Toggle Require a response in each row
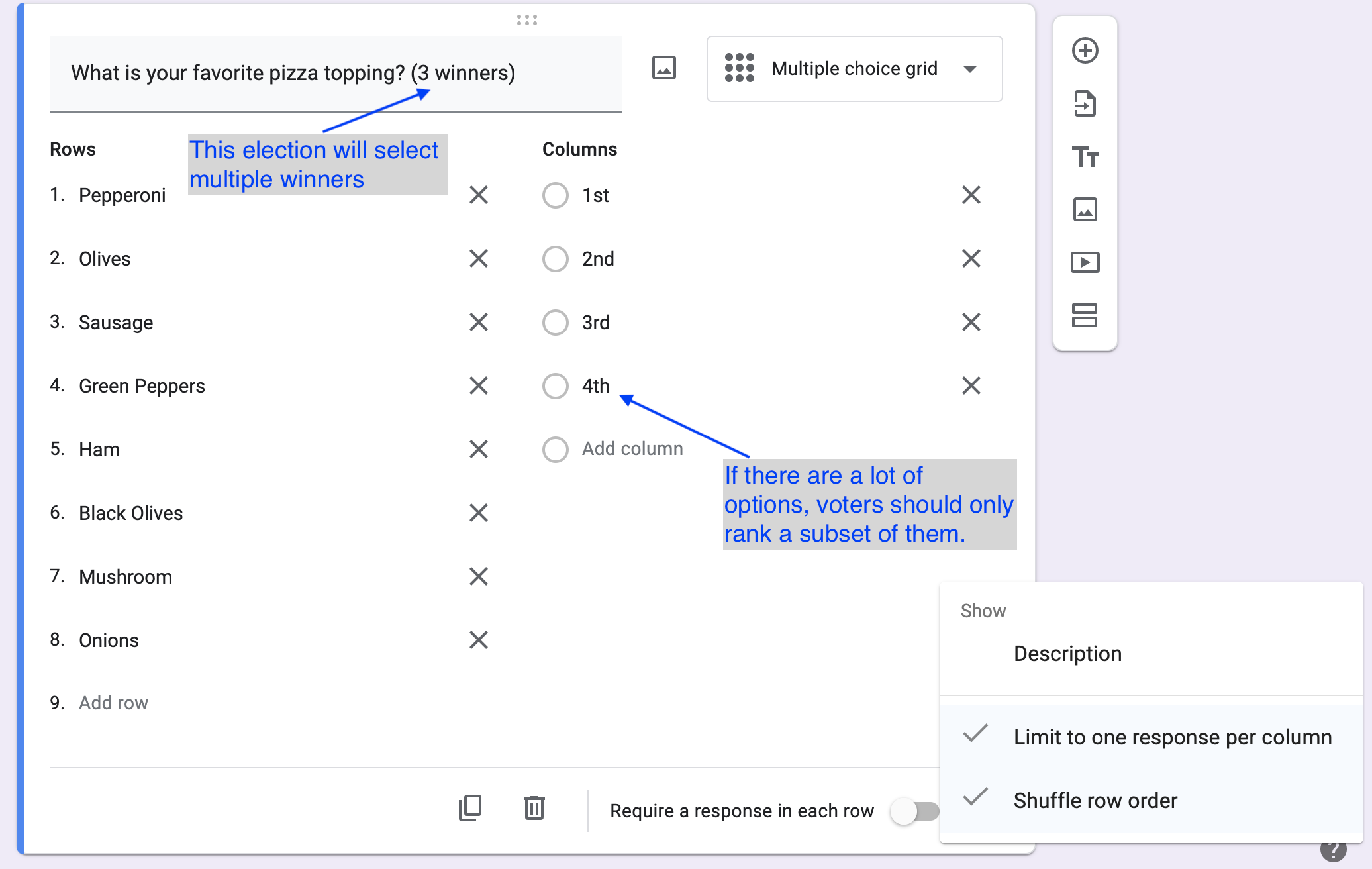 tap(915, 811)
